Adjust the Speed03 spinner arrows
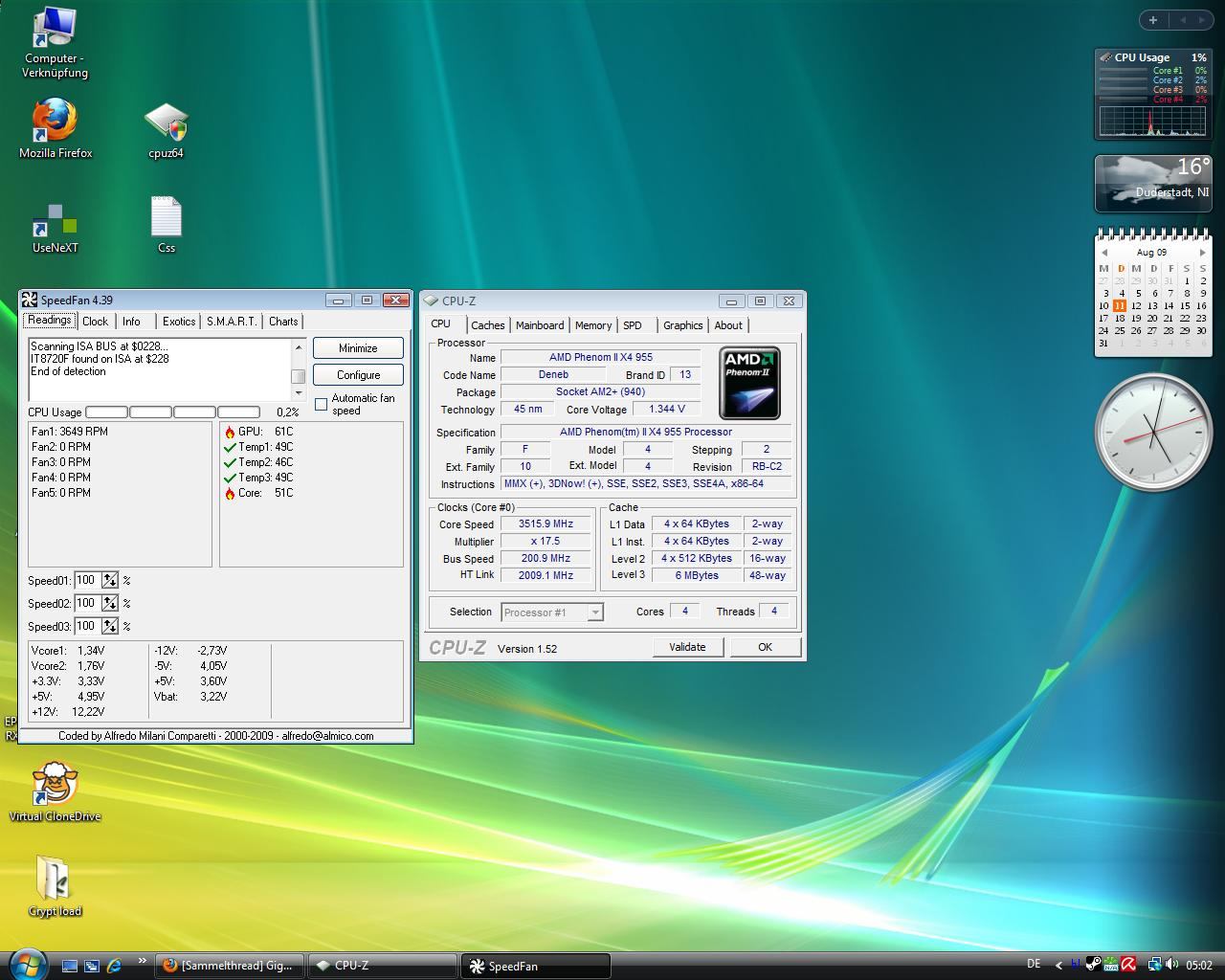Image resolution: width=1225 pixels, height=980 pixels. 110,626
